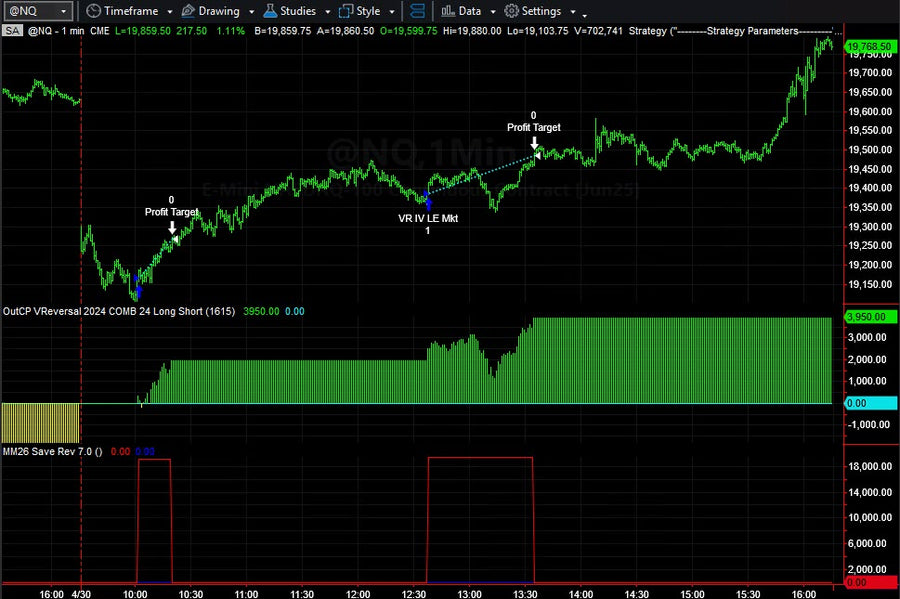The width and height of the screenshot is (900, 599).
Task: Click the 12:00 time axis label
Action: click(358, 594)
